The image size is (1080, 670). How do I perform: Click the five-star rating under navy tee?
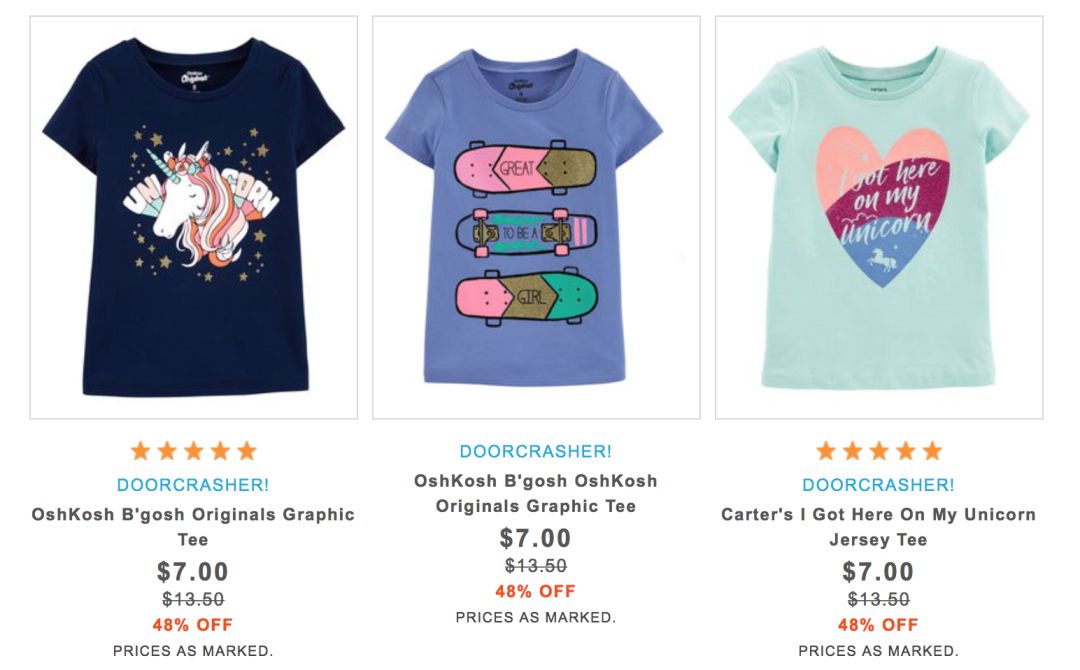[194, 451]
